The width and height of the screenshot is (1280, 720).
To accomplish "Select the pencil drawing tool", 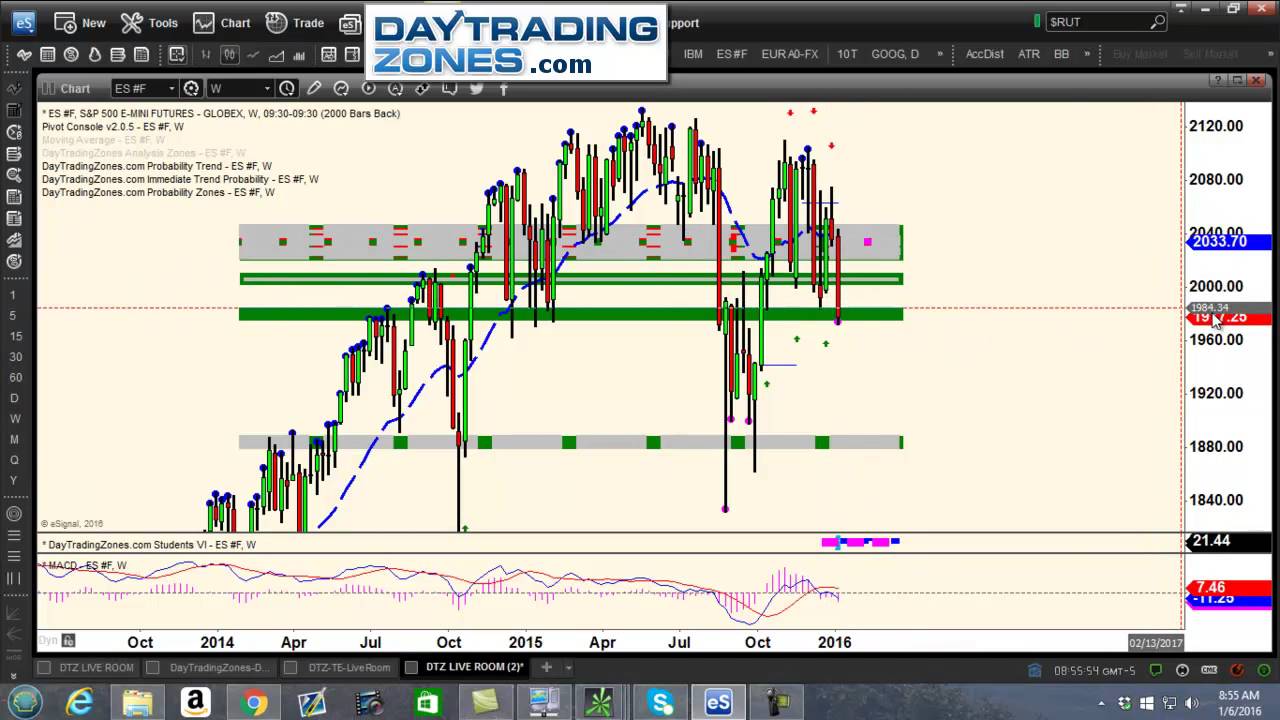I will (314, 89).
